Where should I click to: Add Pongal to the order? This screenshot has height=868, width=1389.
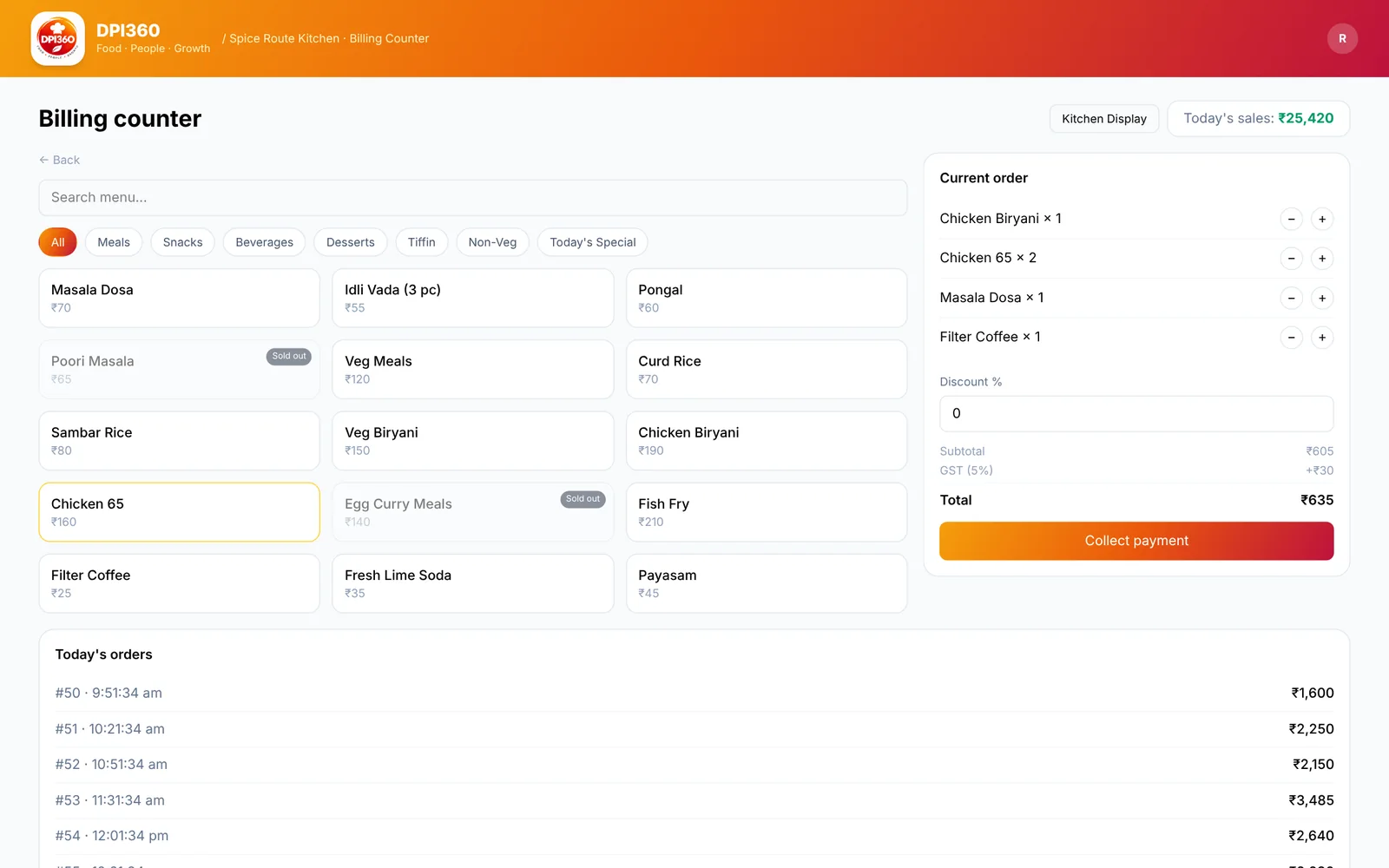tap(767, 298)
